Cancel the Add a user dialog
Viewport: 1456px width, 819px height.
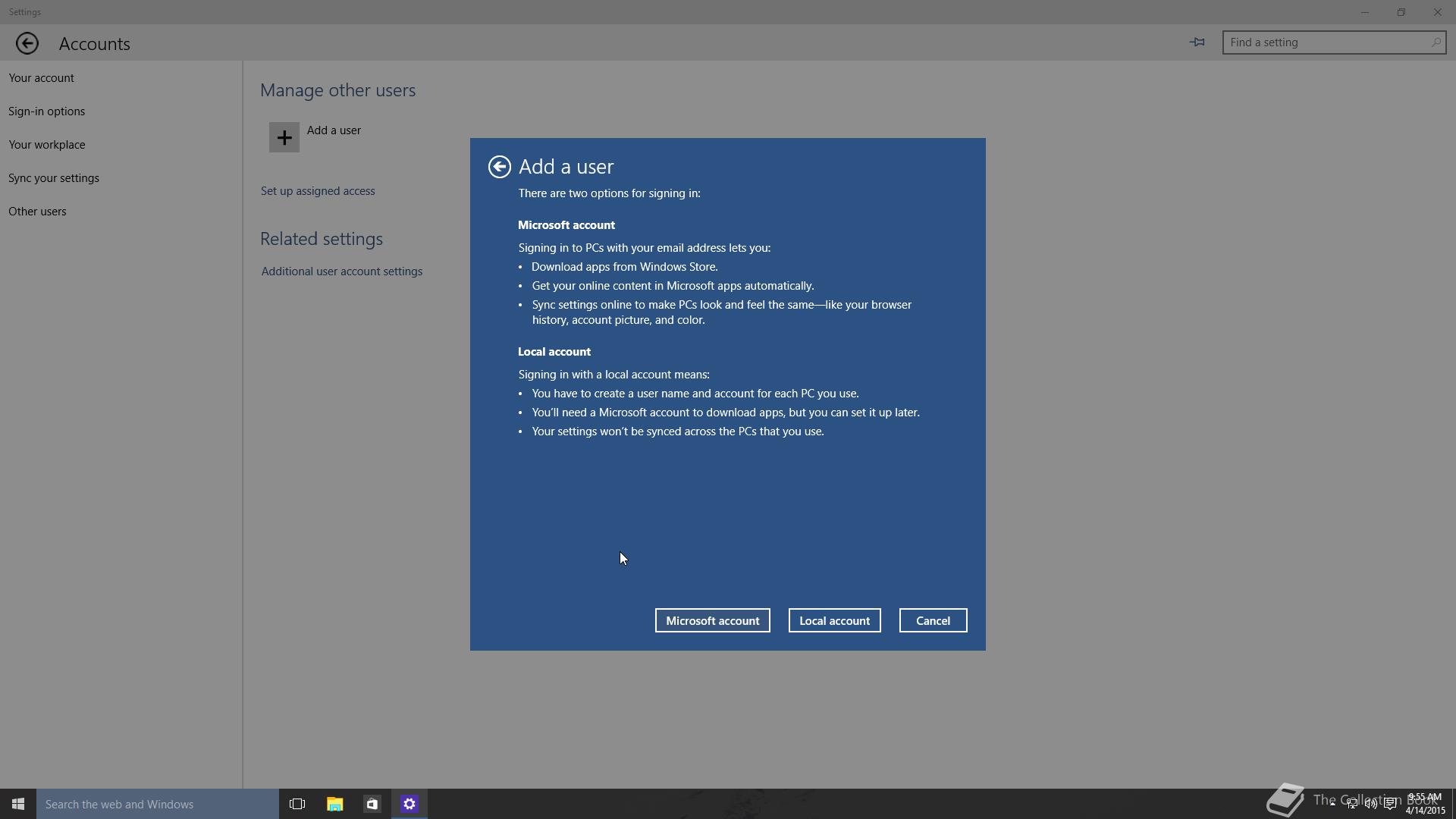click(x=934, y=620)
